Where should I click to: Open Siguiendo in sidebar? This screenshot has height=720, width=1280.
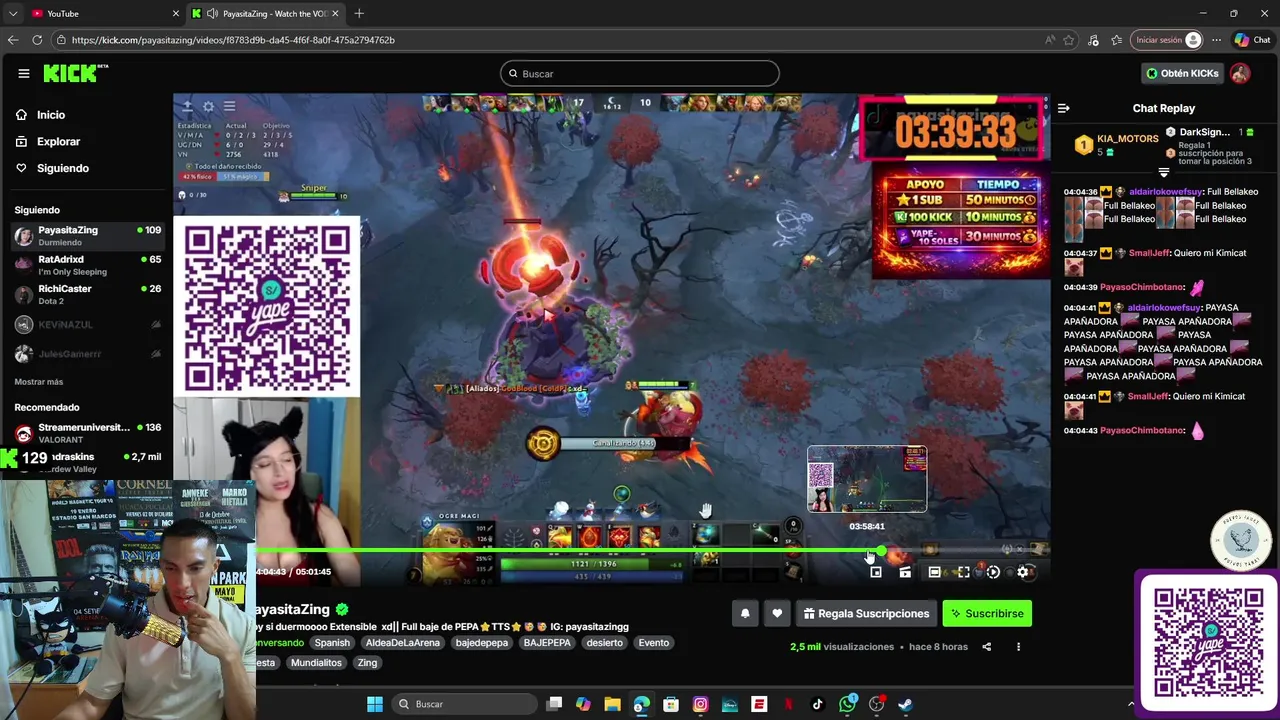click(x=62, y=168)
